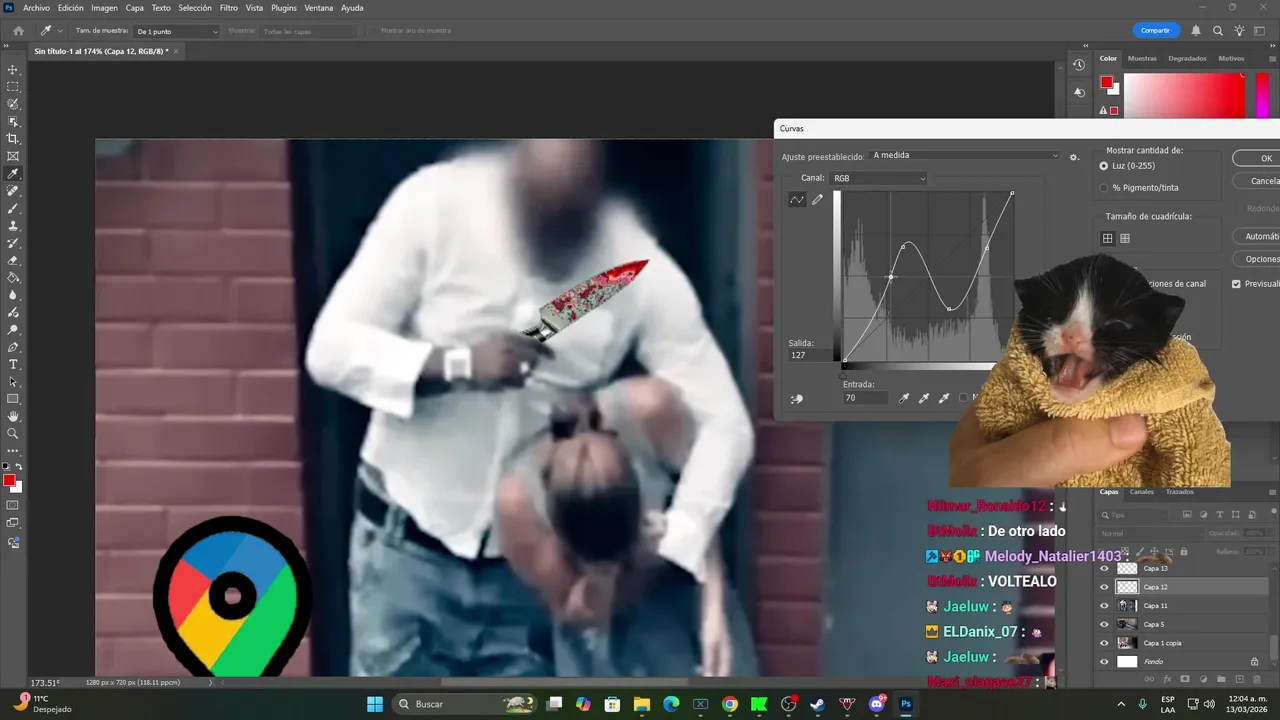The width and height of the screenshot is (1280, 720).
Task: Pick the gray point eyedropper in Curvas
Action: (x=924, y=398)
